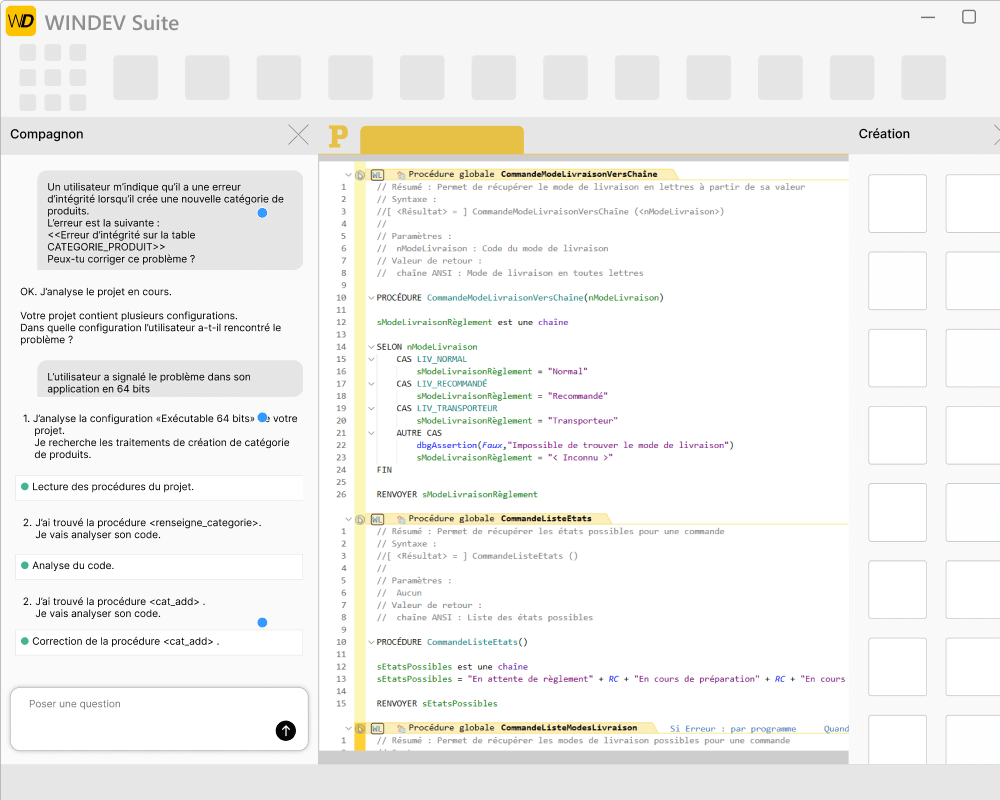Viewport: 1000px width, 800px height.
Task: Click the "Correction de la procédure <cat_add>" step
Action: tap(125, 641)
